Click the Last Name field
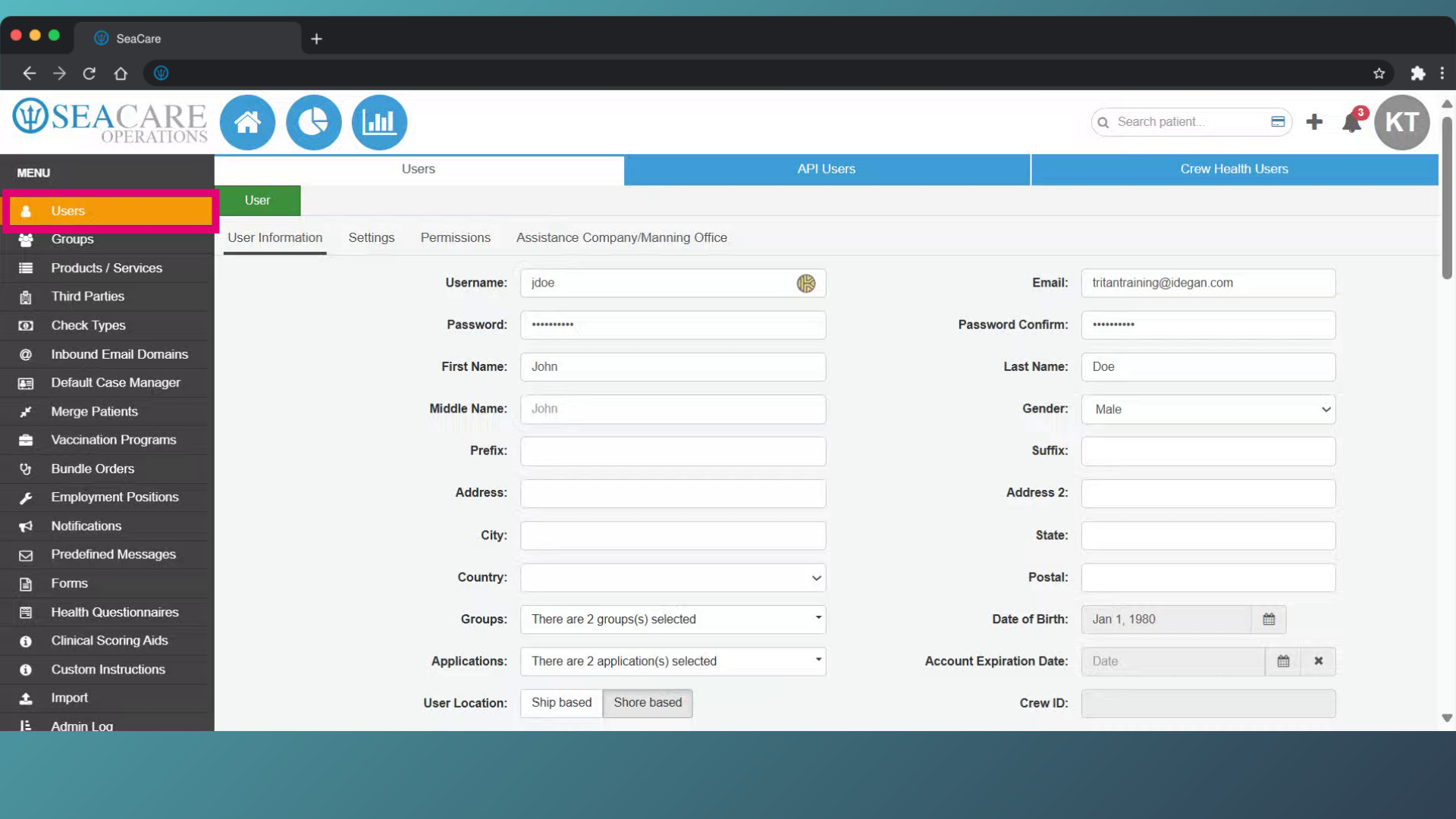1456x819 pixels. (1208, 367)
